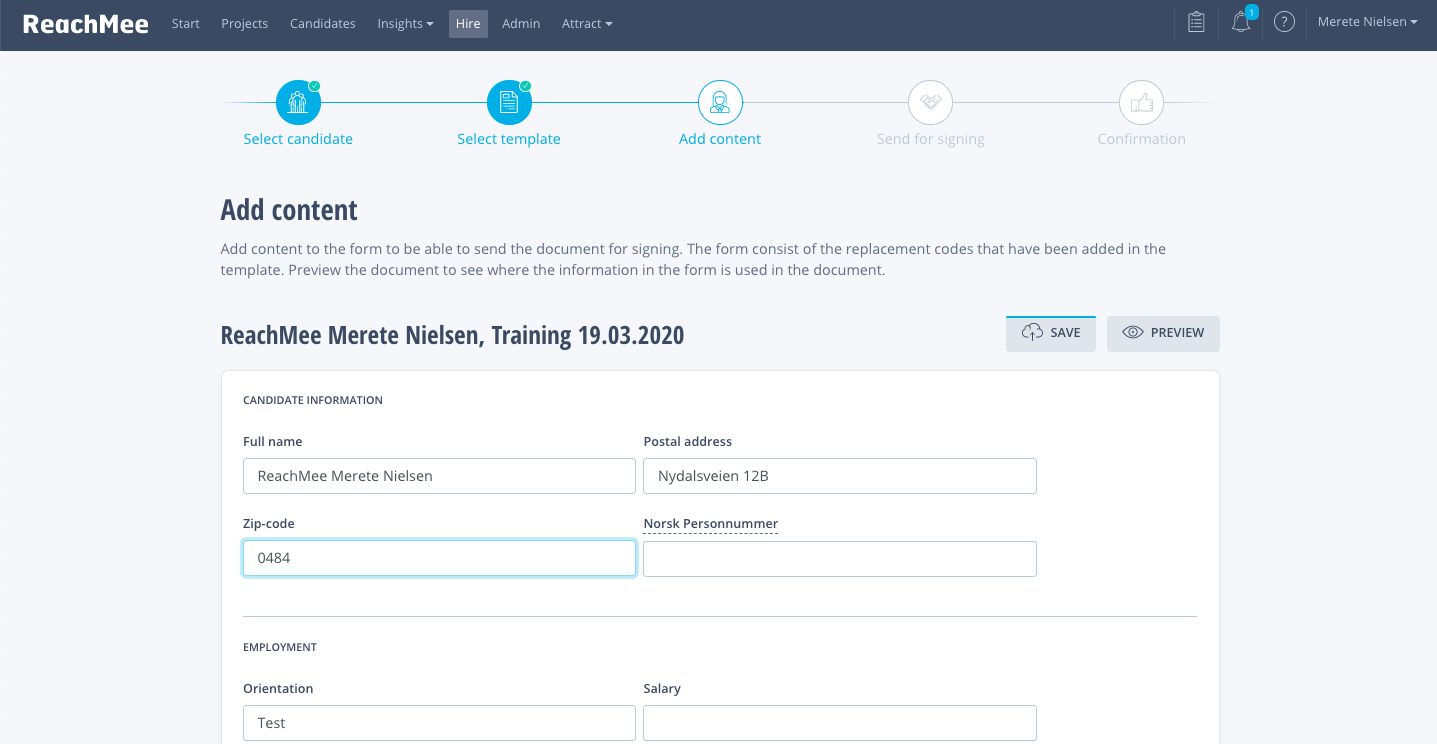
Task: Click the Send for signing label
Action: [x=931, y=139]
